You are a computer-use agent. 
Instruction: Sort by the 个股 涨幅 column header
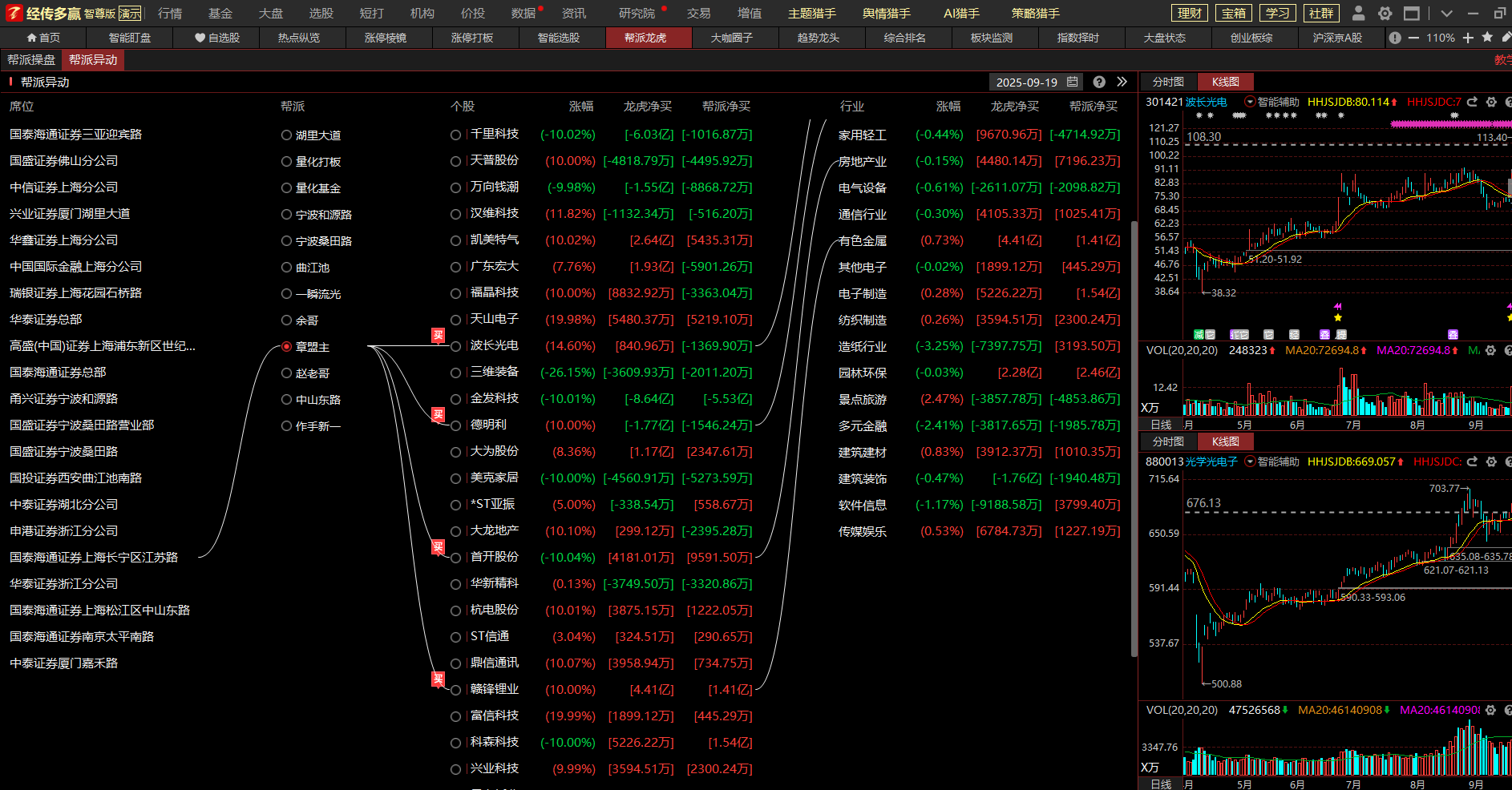(x=581, y=106)
